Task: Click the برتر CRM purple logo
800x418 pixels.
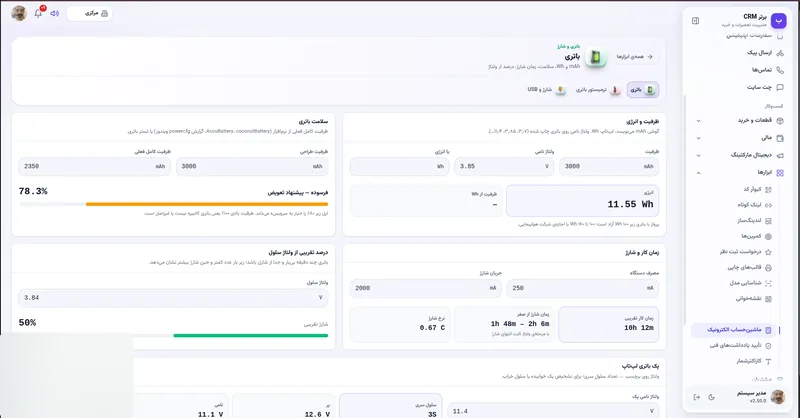Action: point(778,20)
